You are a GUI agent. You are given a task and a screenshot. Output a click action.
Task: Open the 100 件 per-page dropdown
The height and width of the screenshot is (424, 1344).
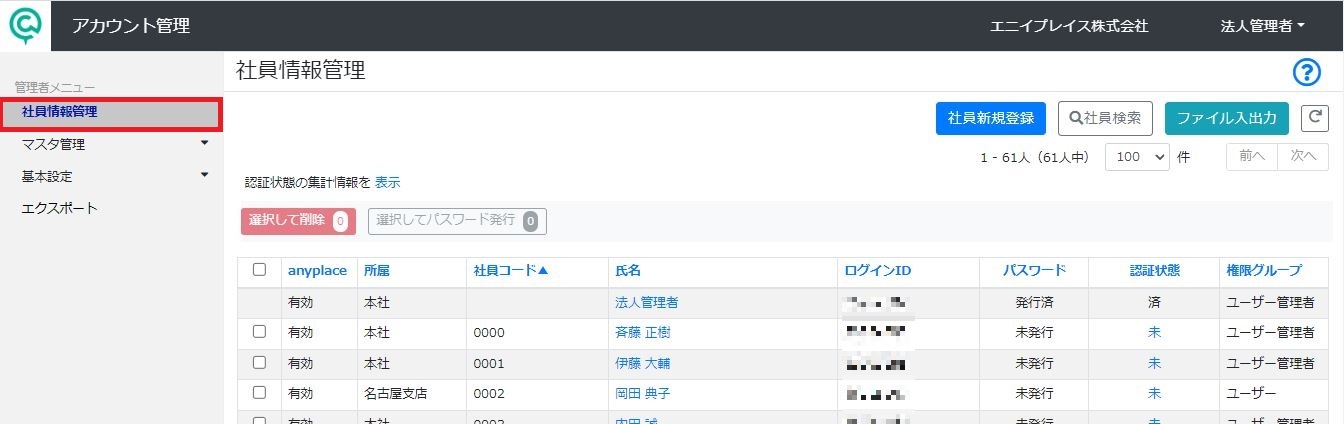pos(1137,157)
